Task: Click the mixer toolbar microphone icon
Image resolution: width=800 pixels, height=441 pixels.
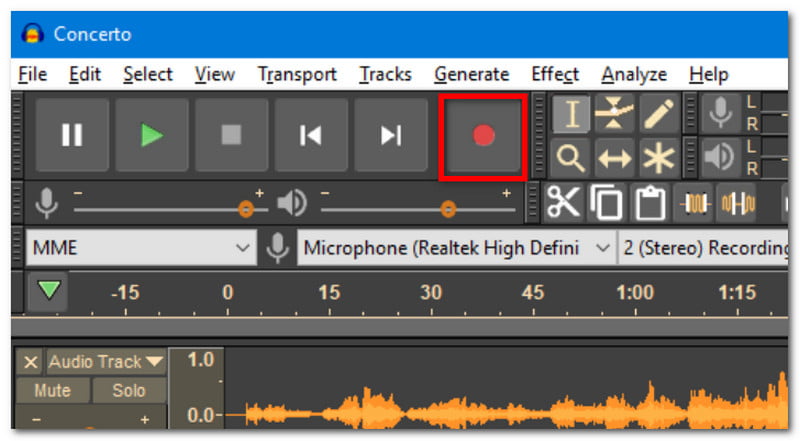Action: click(x=46, y=203)
